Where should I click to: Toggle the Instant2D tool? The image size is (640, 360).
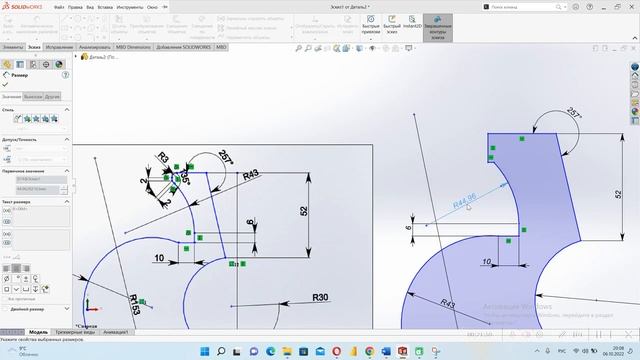412,22
